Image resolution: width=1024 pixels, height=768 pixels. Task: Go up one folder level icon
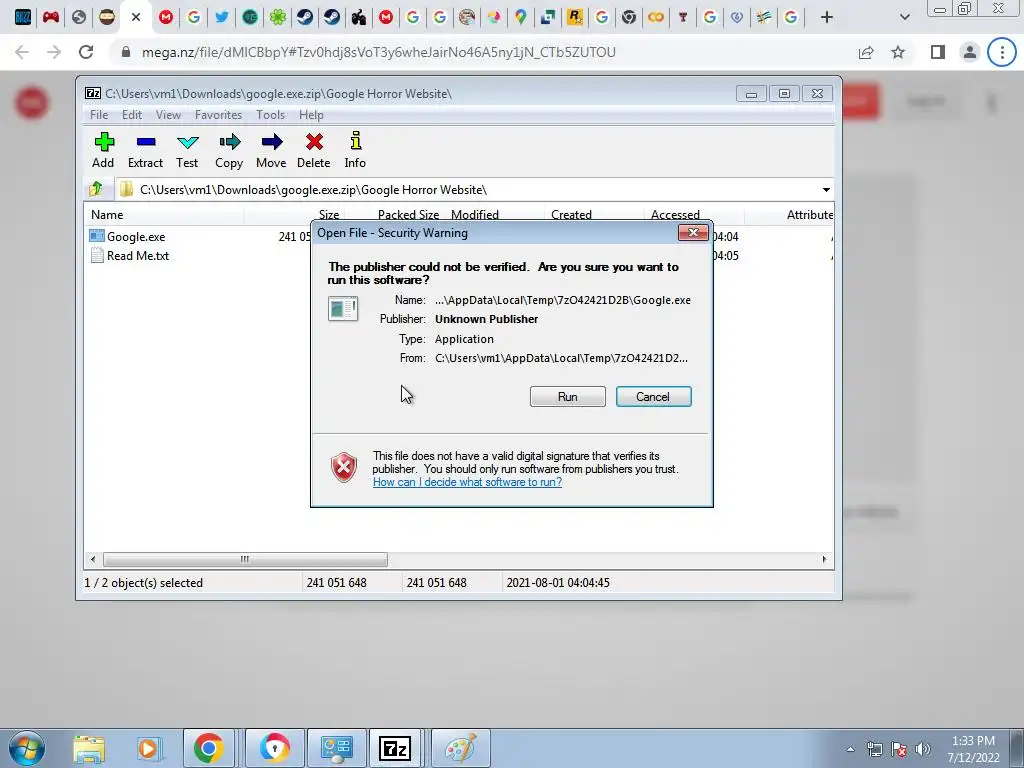click(96, 189)
